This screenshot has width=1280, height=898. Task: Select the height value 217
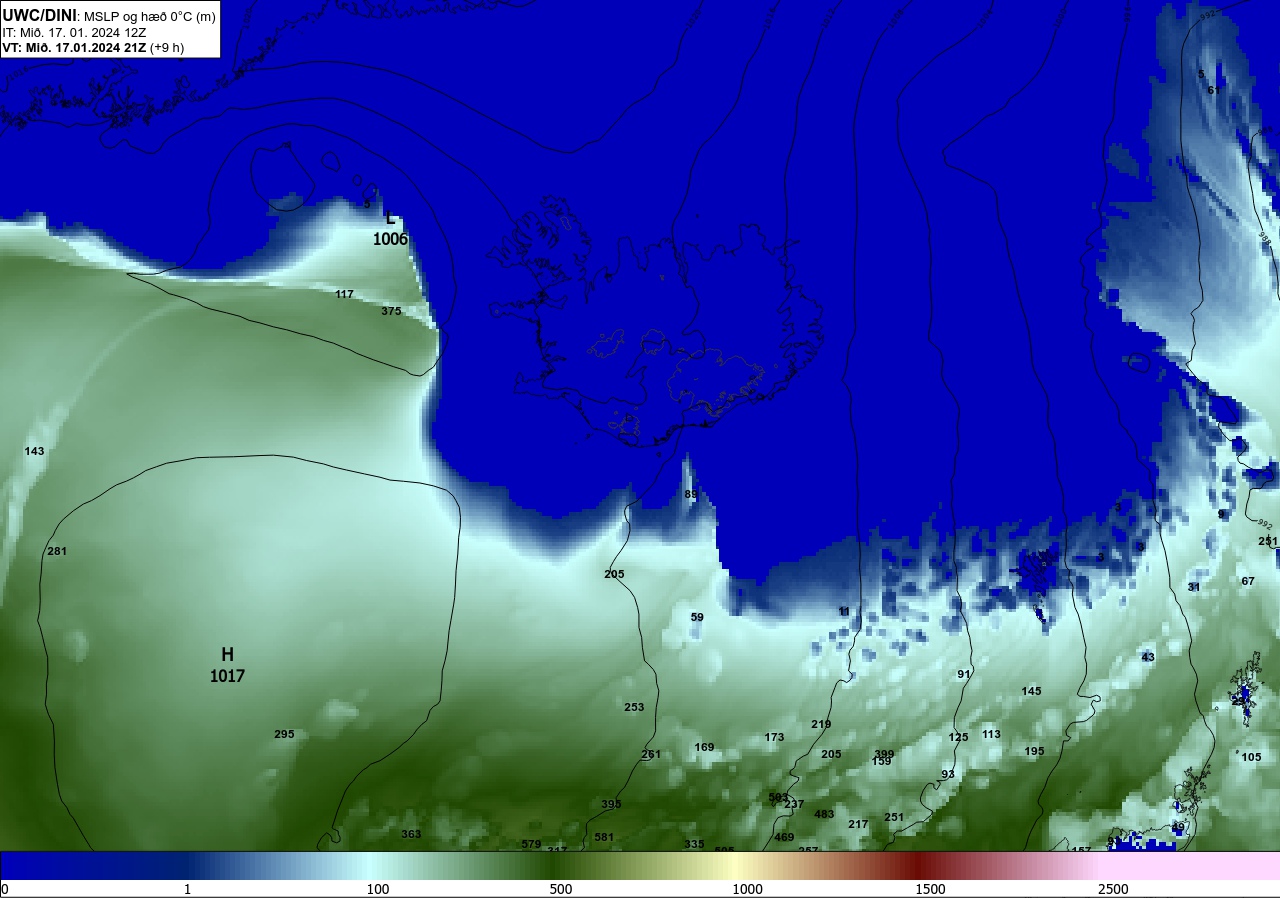point(858,824)
